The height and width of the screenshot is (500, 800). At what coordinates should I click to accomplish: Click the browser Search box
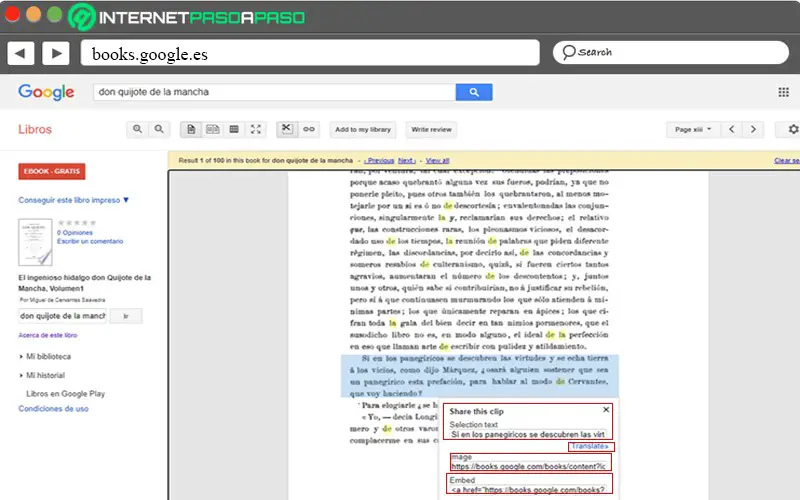(671, 52)
